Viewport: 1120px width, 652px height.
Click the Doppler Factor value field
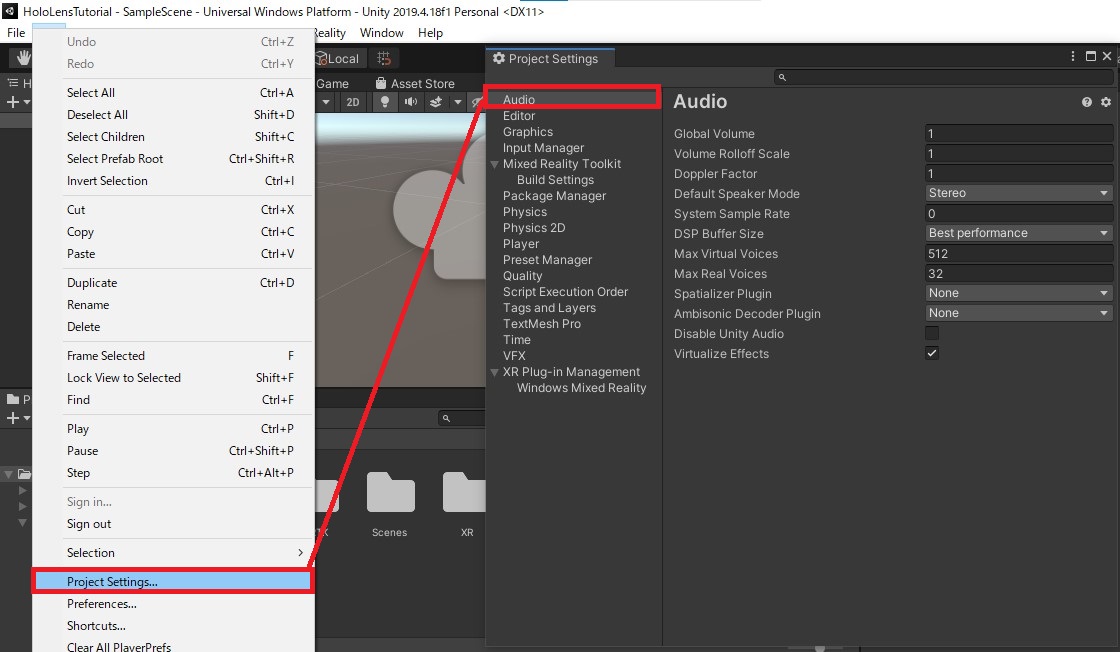click(1019, 174)
